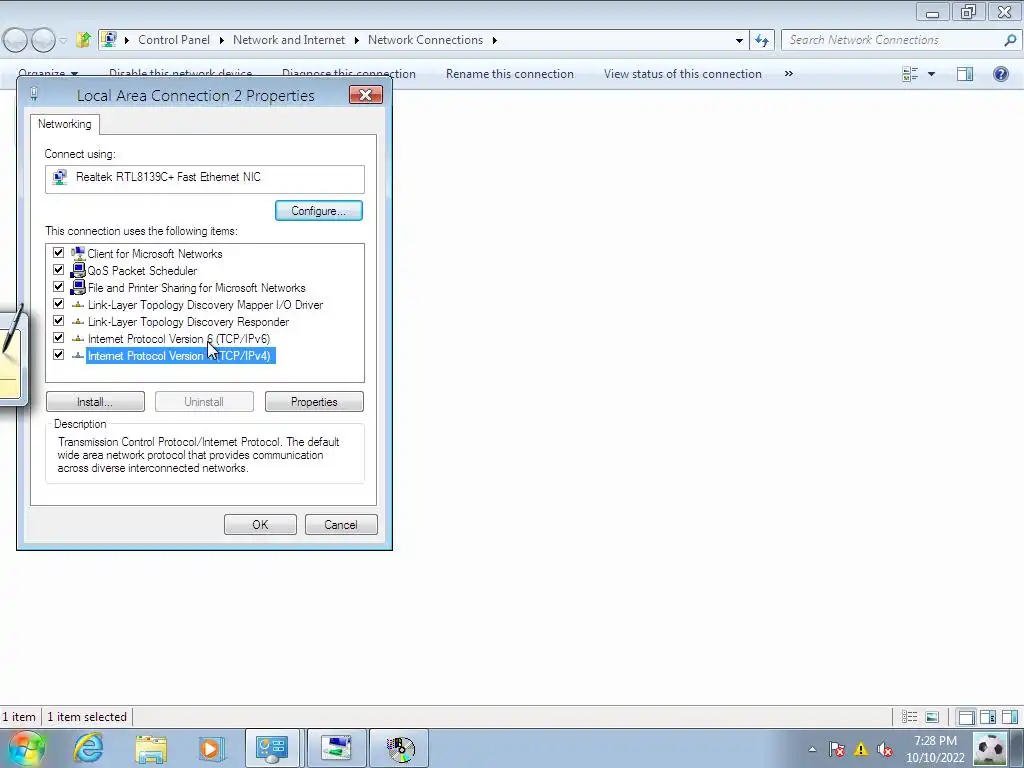Click Control Panel in breadcrumb
Viewport: 1024px width, 768px height.
(174, 40)
